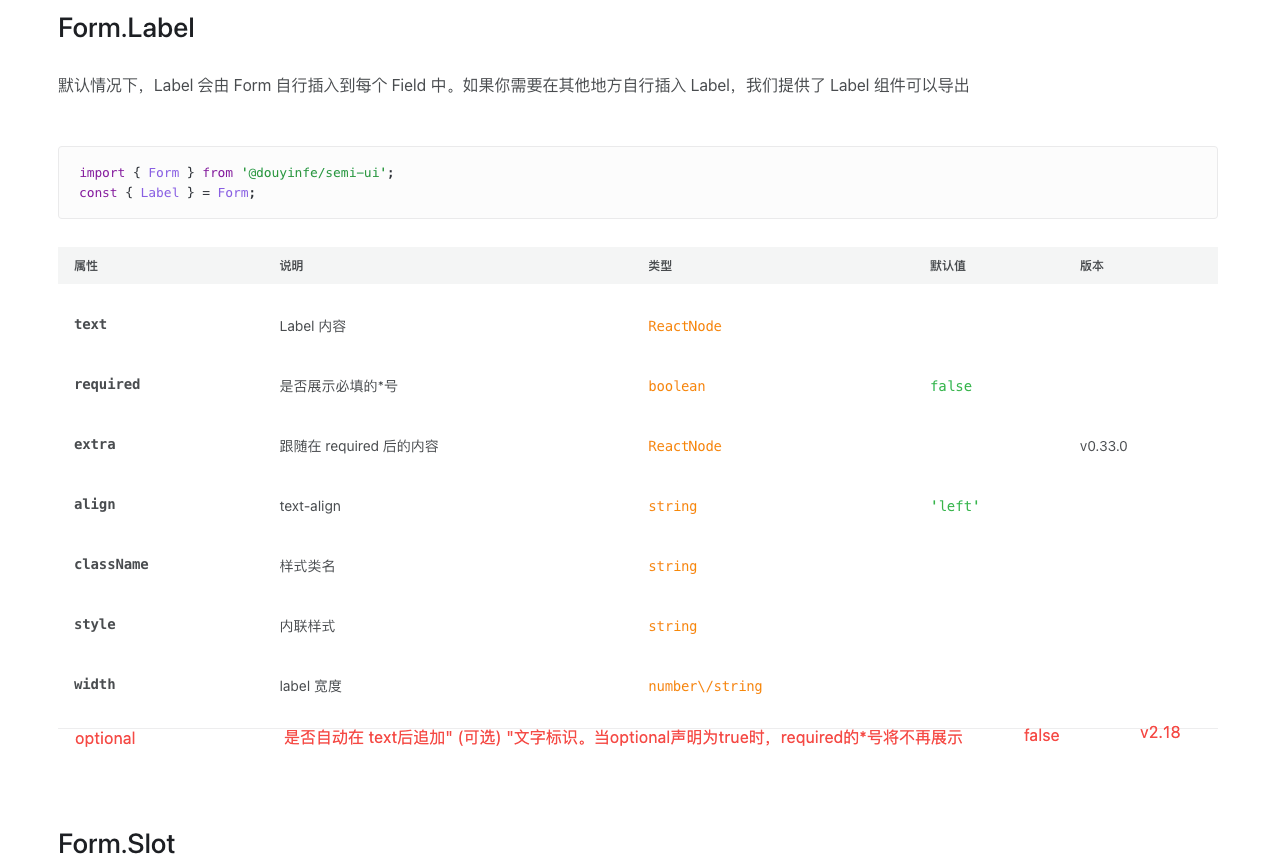Click the style property row
Image resolution: width=1267 pixels, height=854 pixels.
pyautogui.click(x=95, y=624)
